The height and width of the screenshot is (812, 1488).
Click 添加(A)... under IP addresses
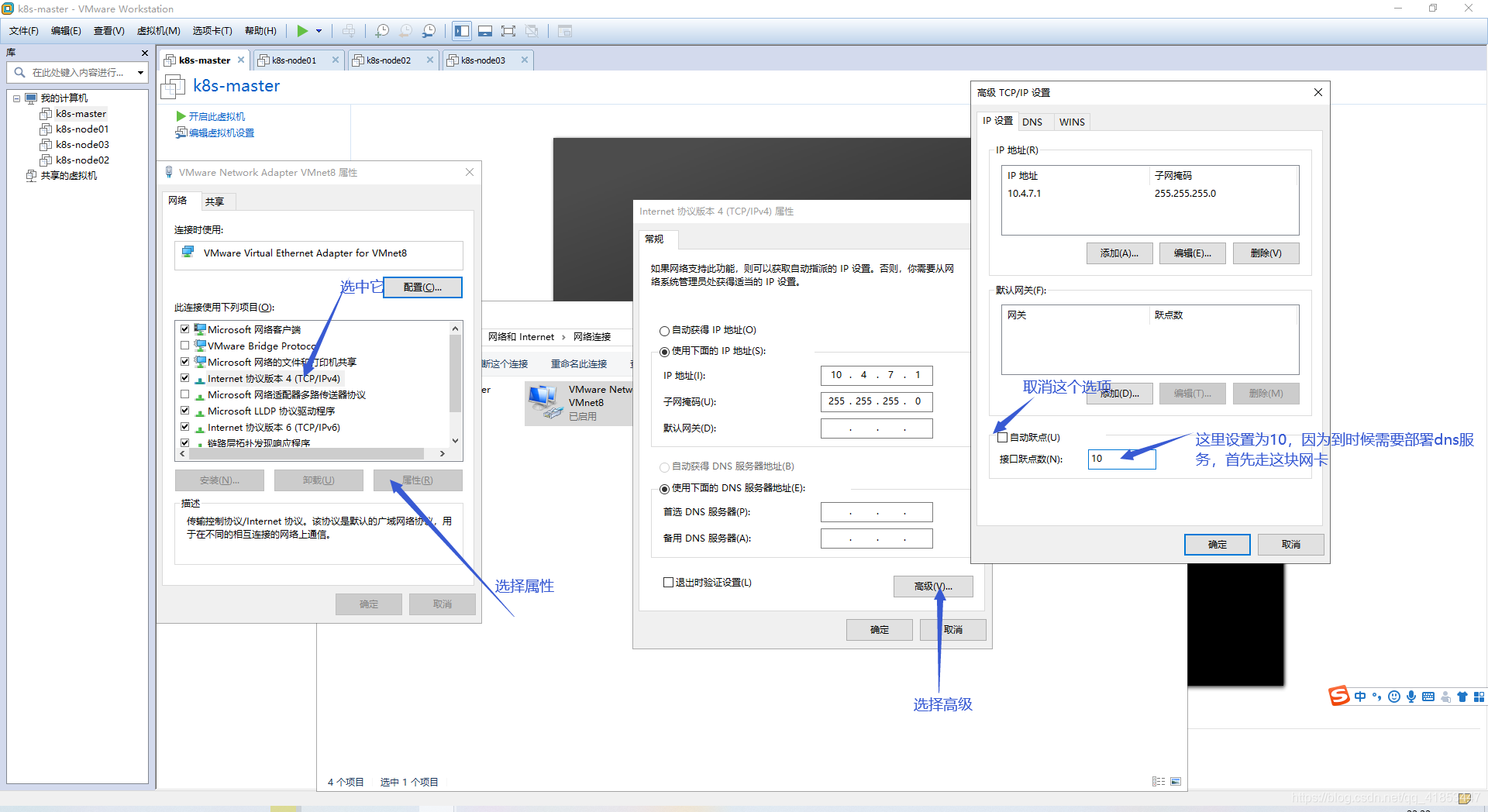1119,253
